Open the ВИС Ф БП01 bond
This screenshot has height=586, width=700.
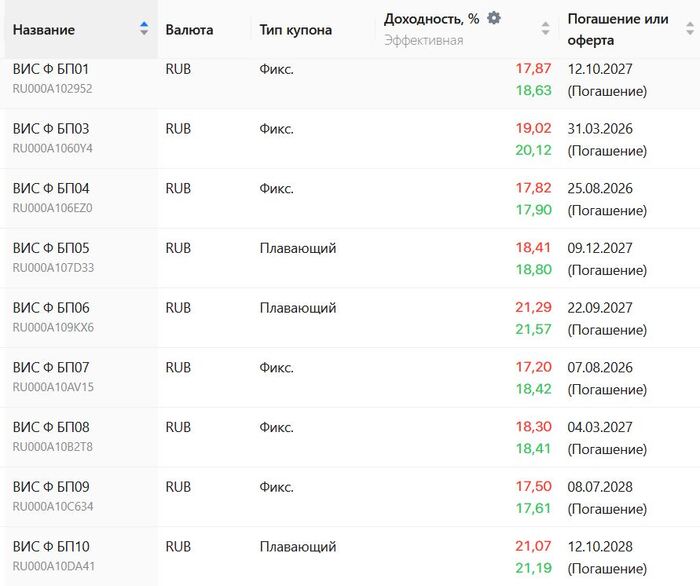click(x=51, y=69)
